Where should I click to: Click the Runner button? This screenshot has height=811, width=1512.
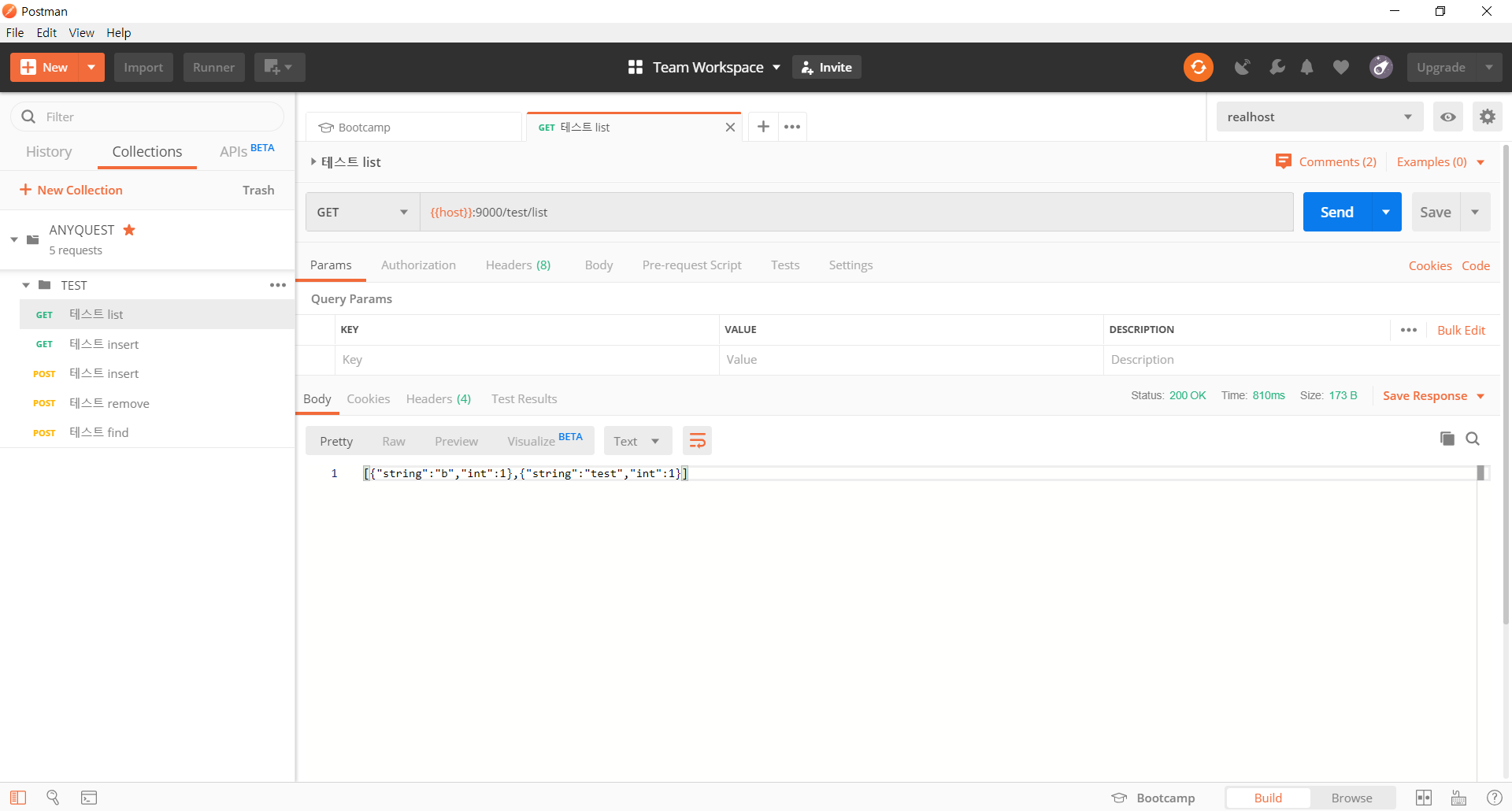click(213, 67)
